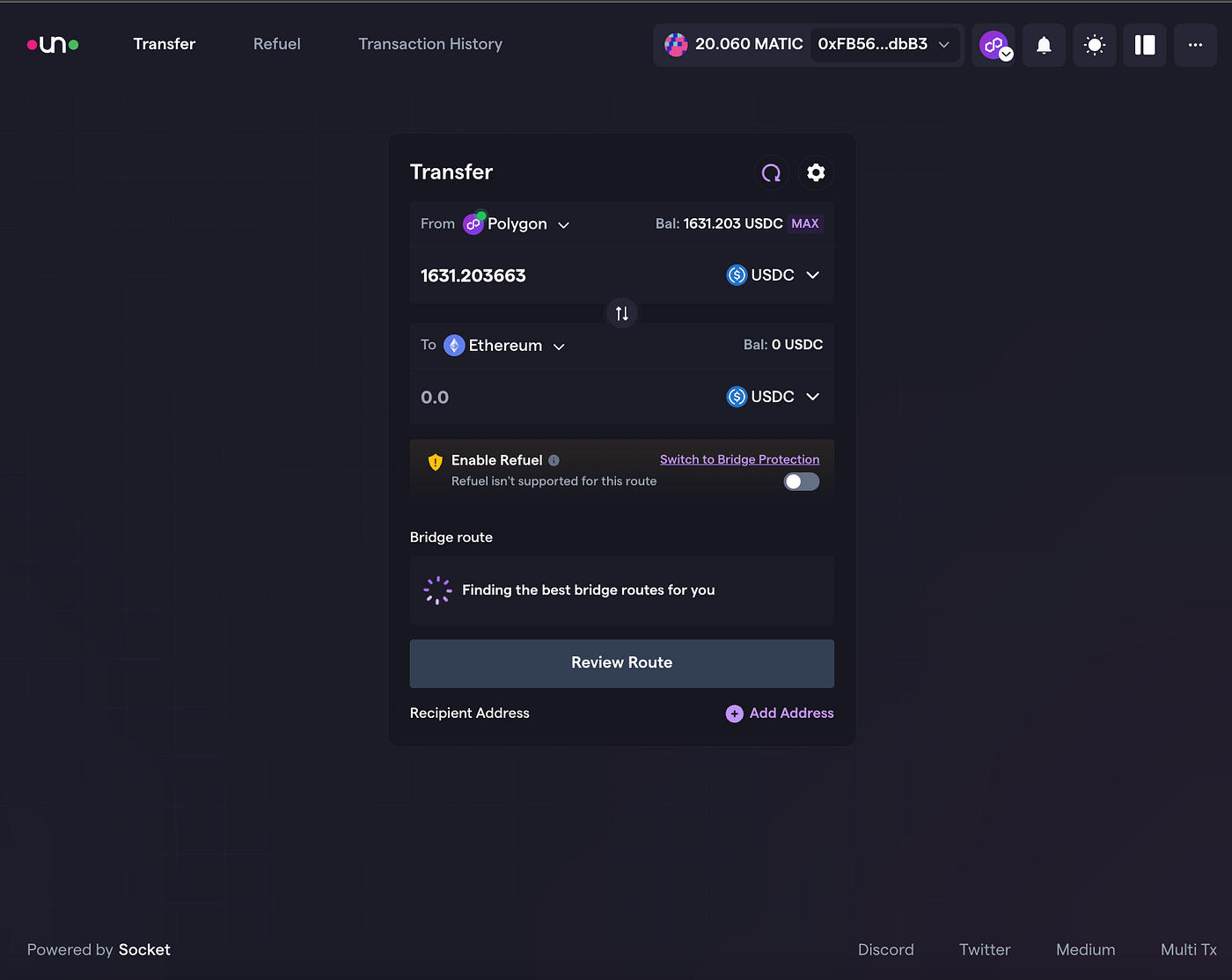The image size is (1232, 980).
Task: Click the 20.060 MATIC balance text
Action: (x=749, y=44)
